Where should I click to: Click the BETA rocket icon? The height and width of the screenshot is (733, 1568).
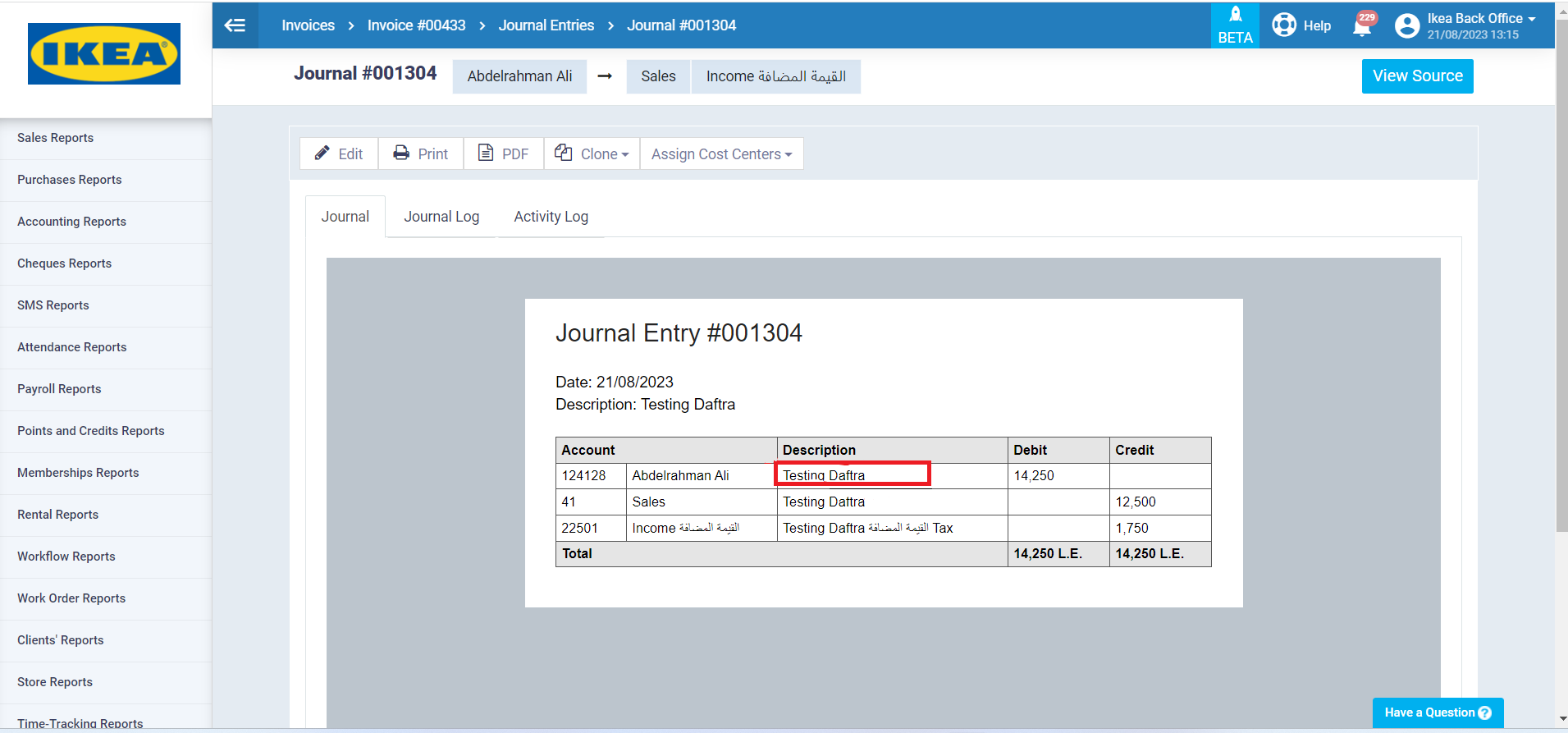[x=1235, y=25]
